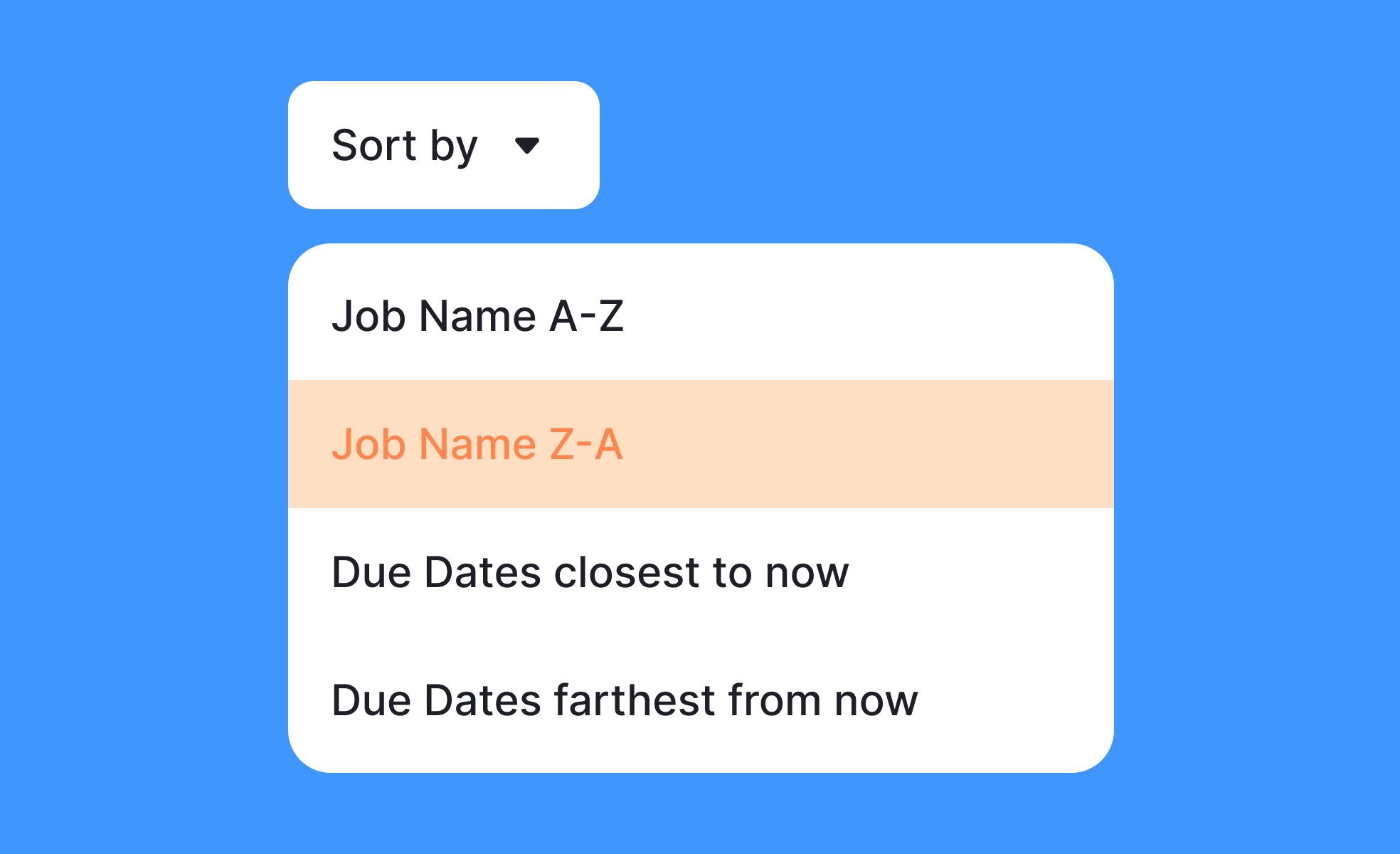Show farthest due dates first
This screenshot has width=1400, height=854.
click(x=701, y=700)
